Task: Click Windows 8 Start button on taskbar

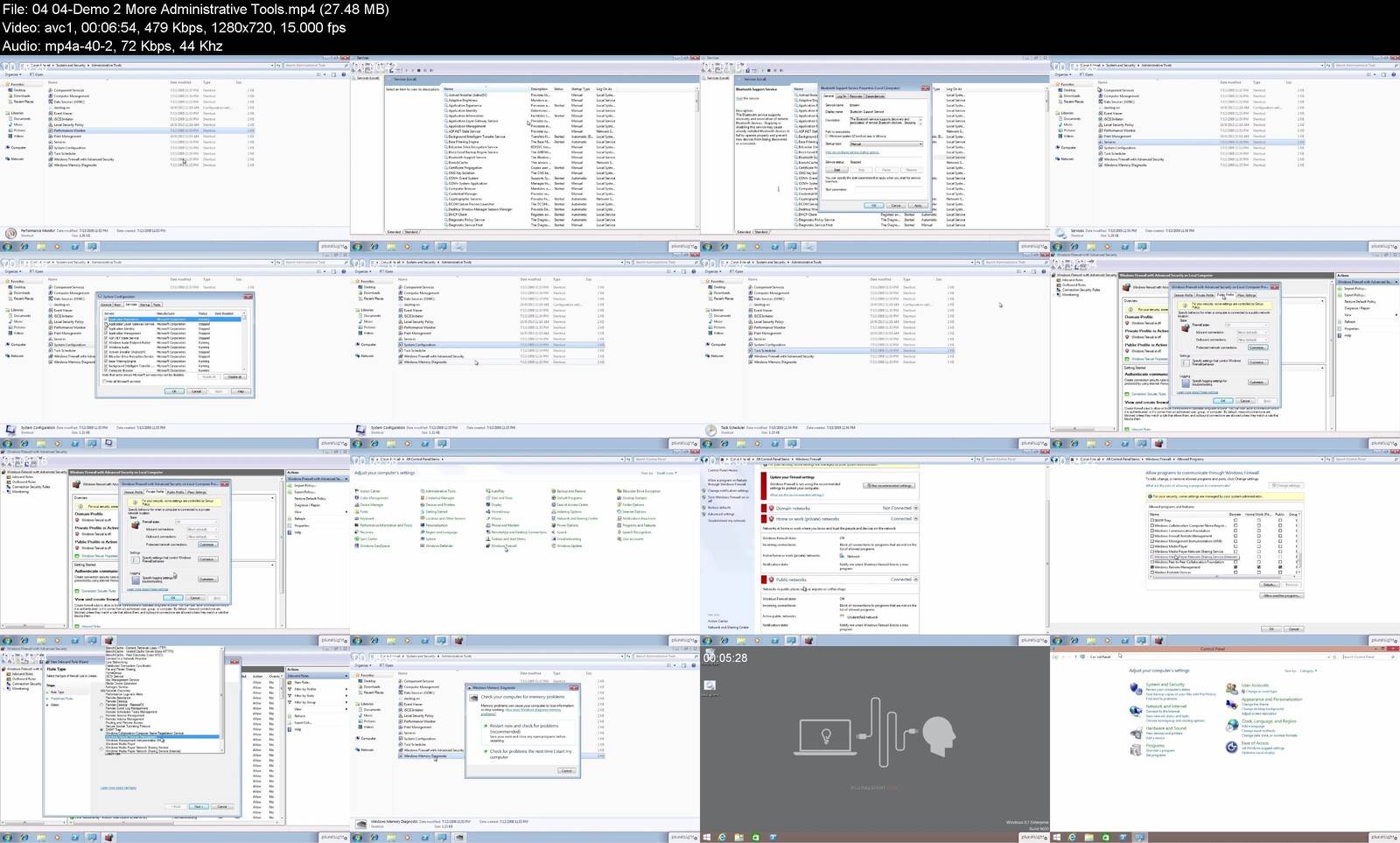Action: 707,837
